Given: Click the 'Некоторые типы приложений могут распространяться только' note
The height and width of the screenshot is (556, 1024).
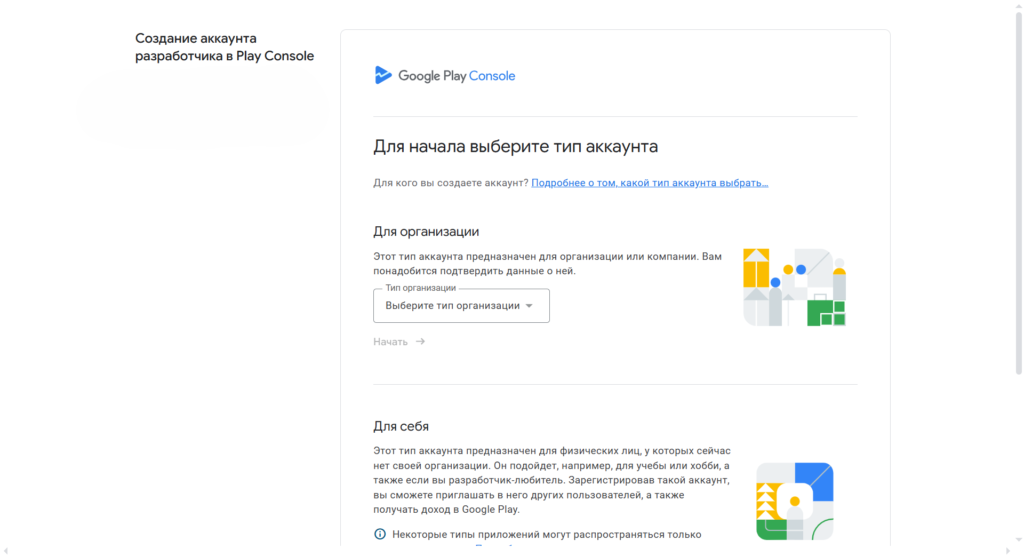Looking at the screenshot, I should click(x=547, y=534).
